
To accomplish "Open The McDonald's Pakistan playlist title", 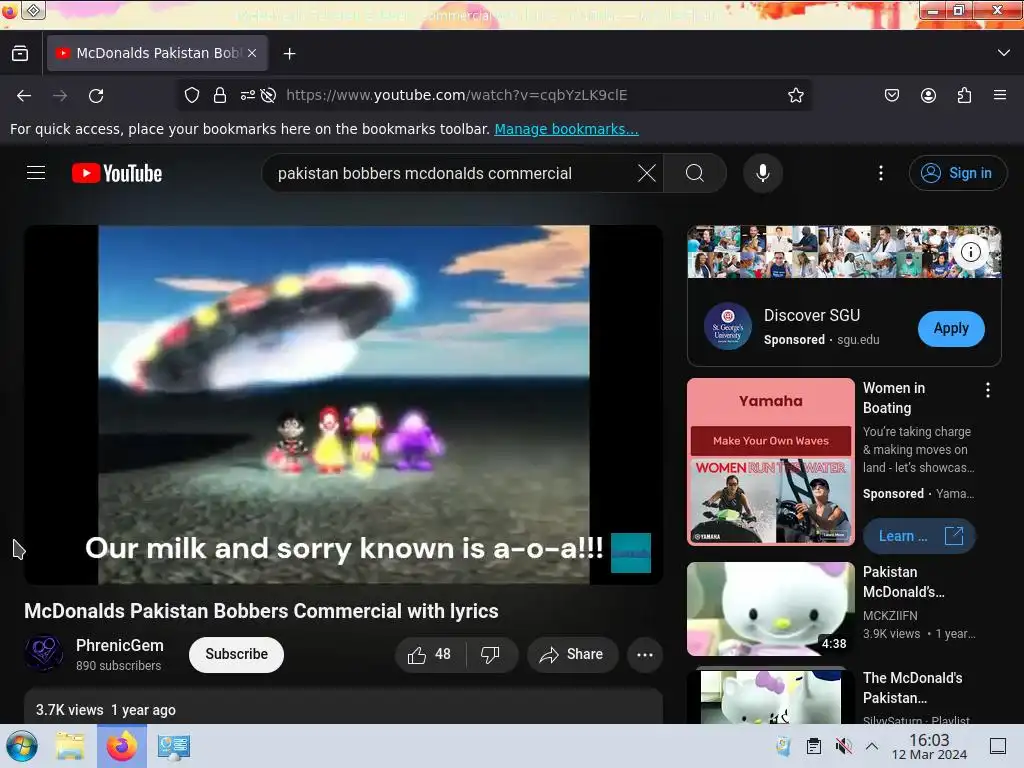I will point(912,688).
